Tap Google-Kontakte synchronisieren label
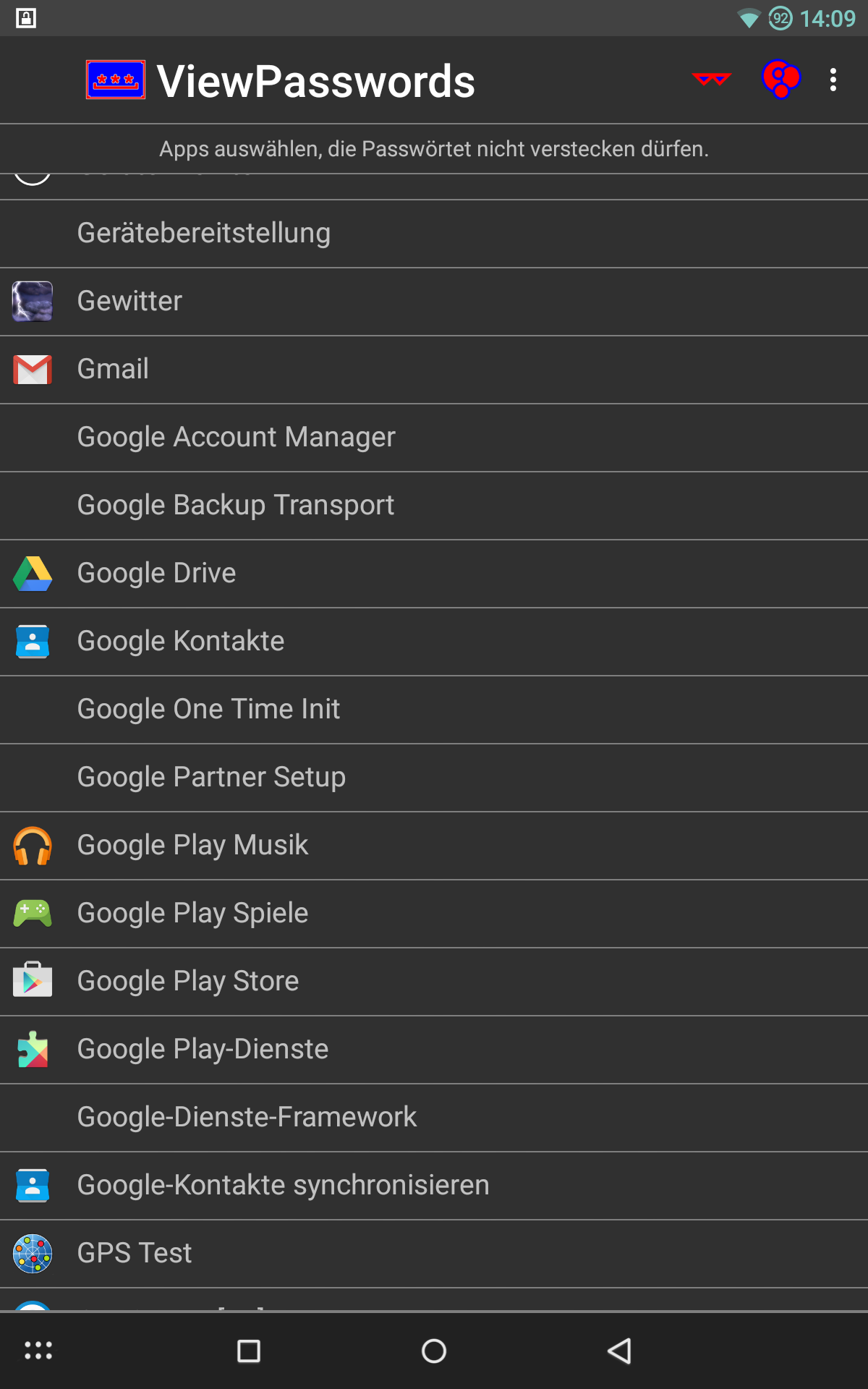The height and width of the screenshot is (1389, 868). 283,1185
